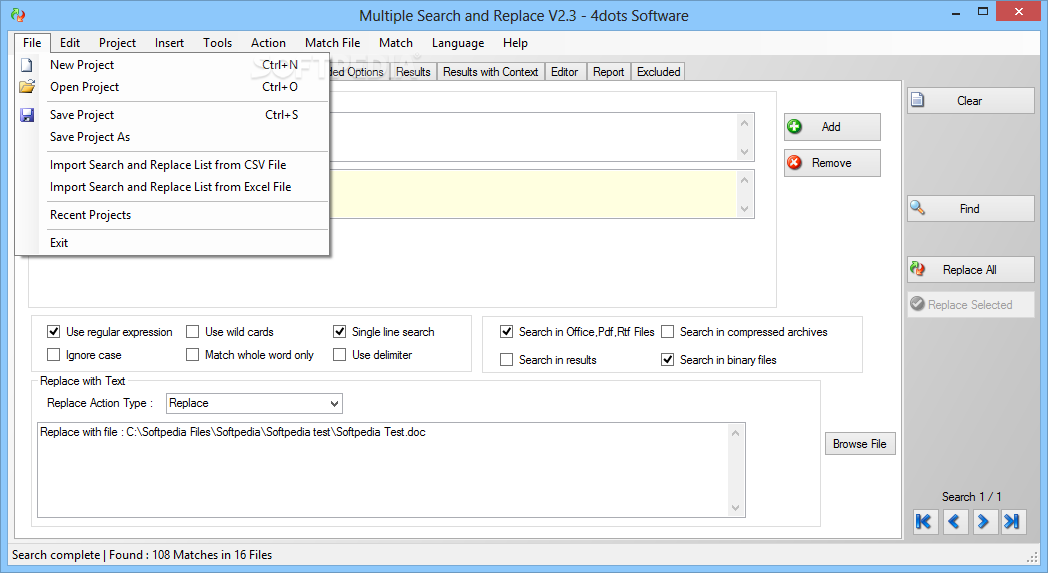Click the Save Project floppy icon
1048x573 pixels.
[x=27, y=115]
